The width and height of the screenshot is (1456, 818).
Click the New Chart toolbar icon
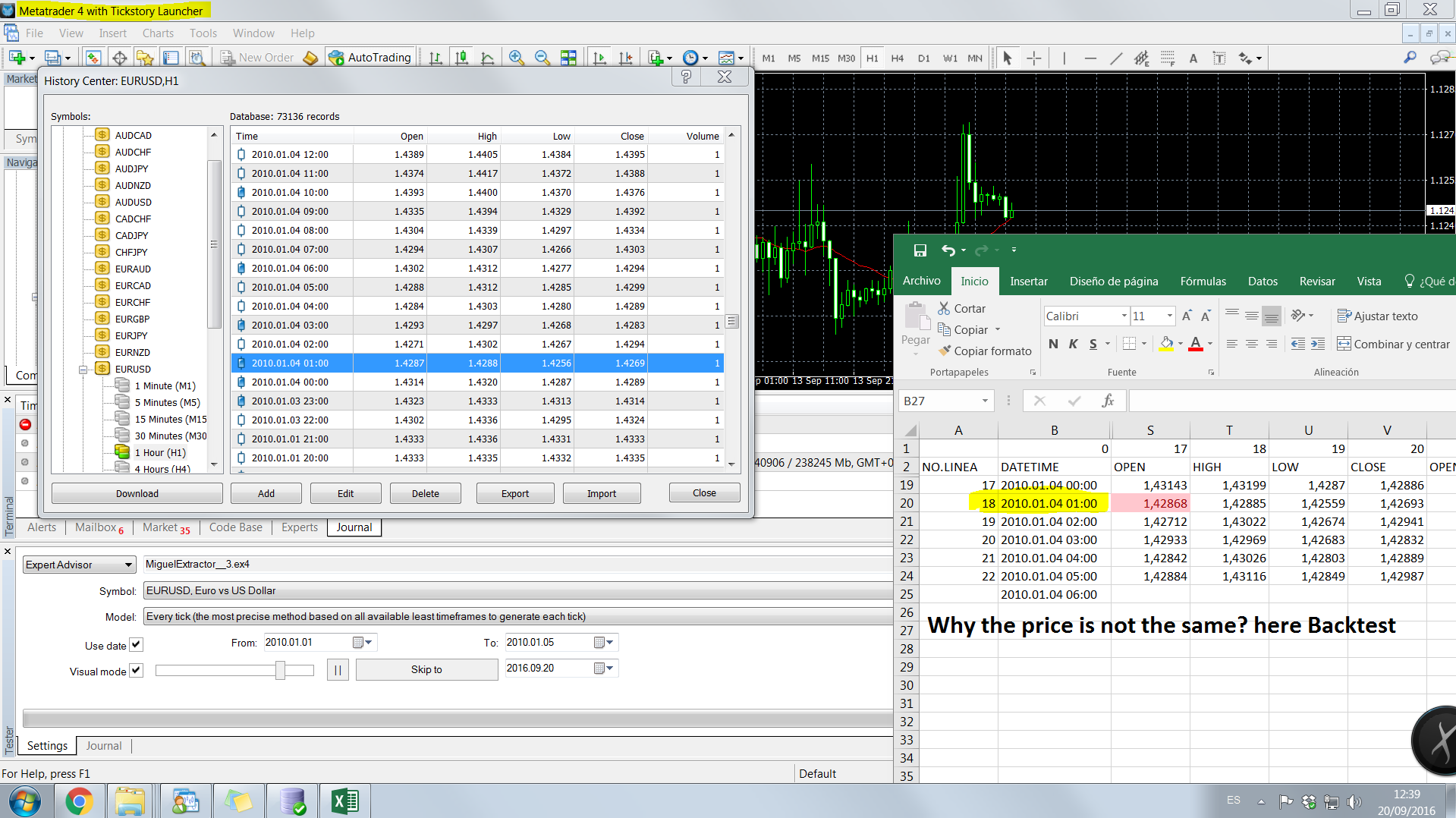pos(17,58)
